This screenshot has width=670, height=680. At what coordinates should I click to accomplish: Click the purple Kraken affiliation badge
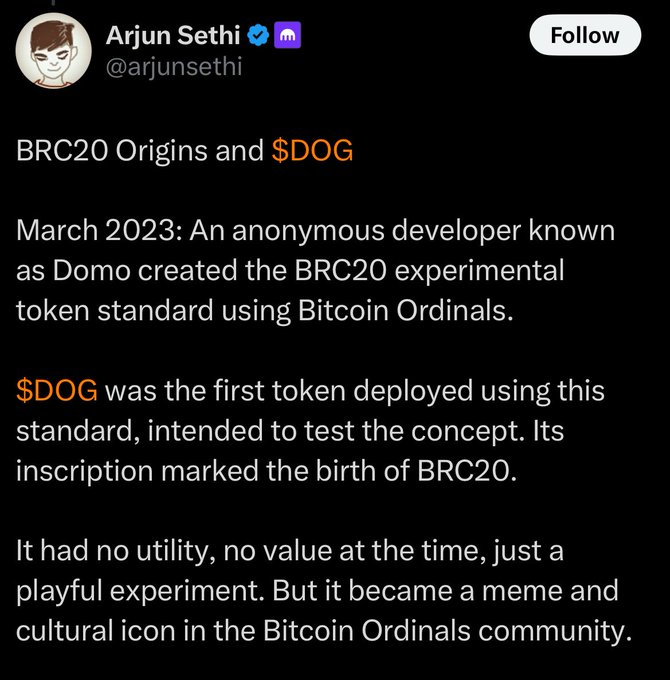(x=287, y=35)
